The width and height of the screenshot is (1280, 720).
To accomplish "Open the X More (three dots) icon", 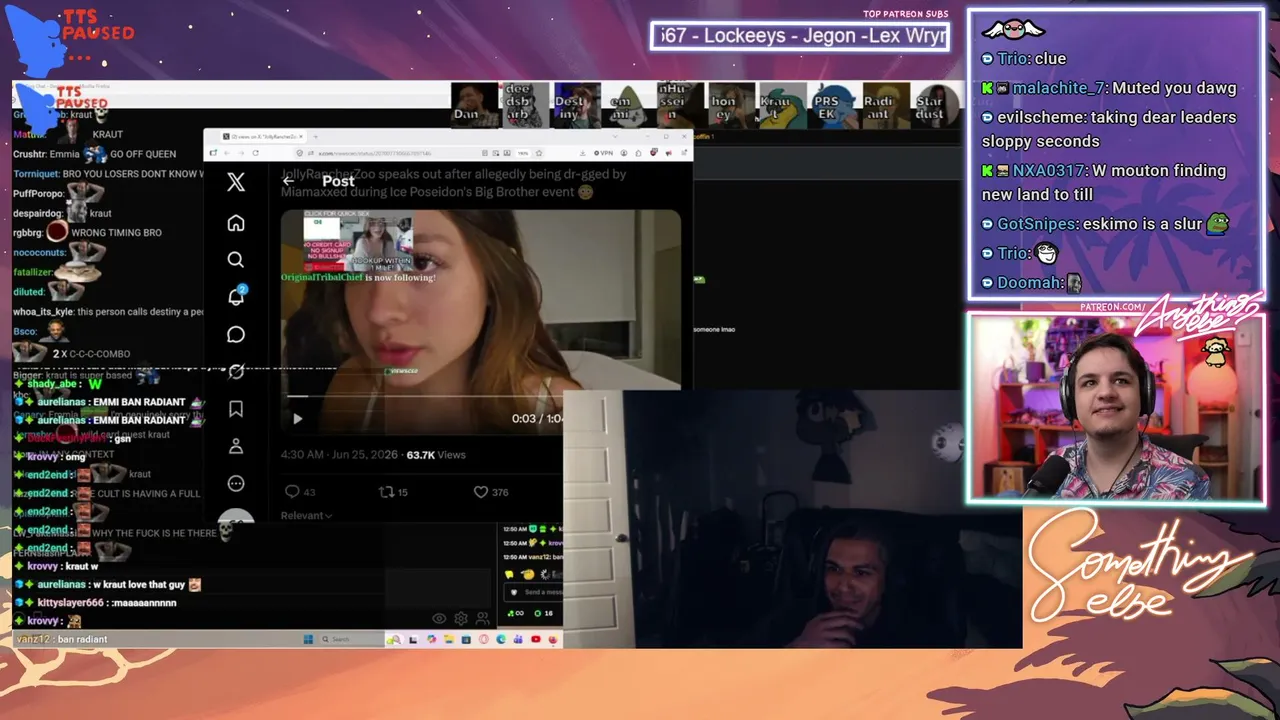I will point(236,484).
